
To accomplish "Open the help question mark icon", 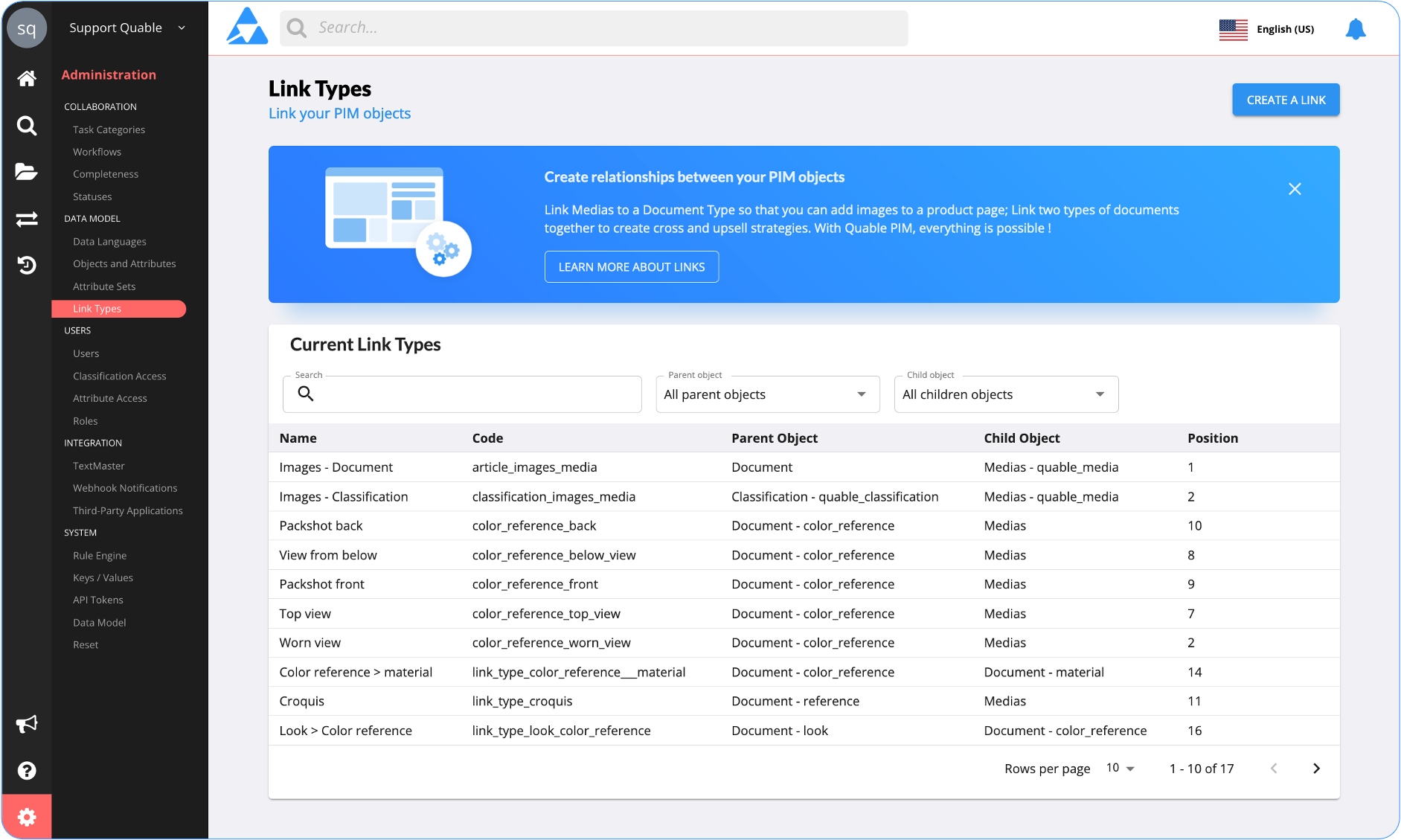I will [x=27, y=771].
